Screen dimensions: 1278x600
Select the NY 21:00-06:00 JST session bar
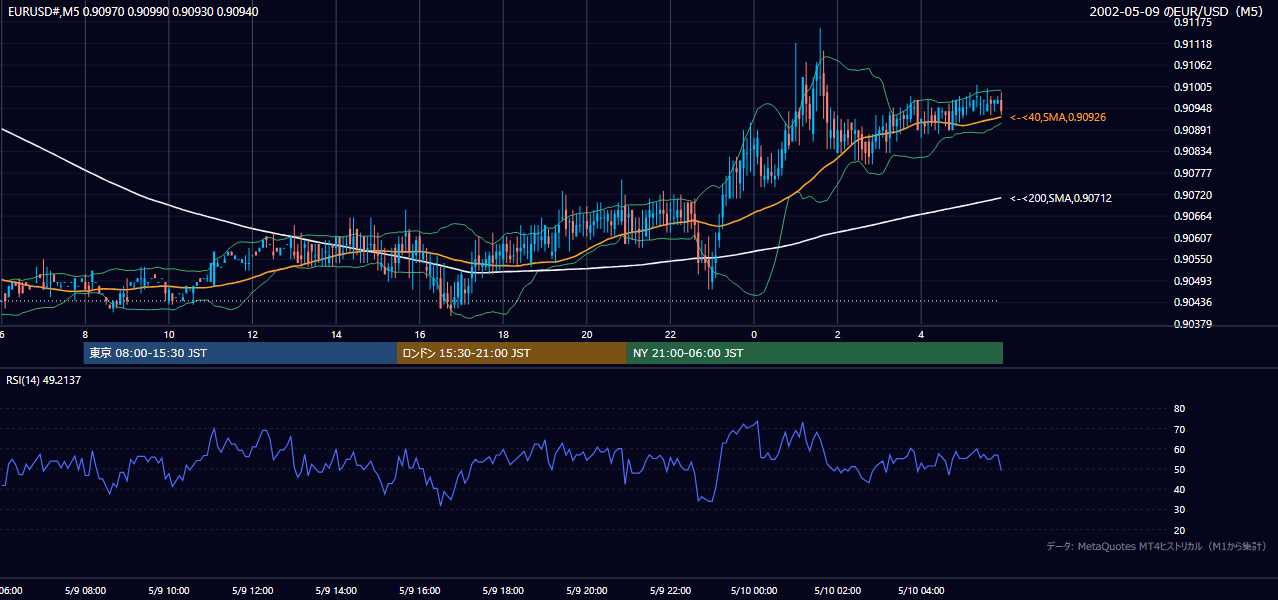[815, 353]
